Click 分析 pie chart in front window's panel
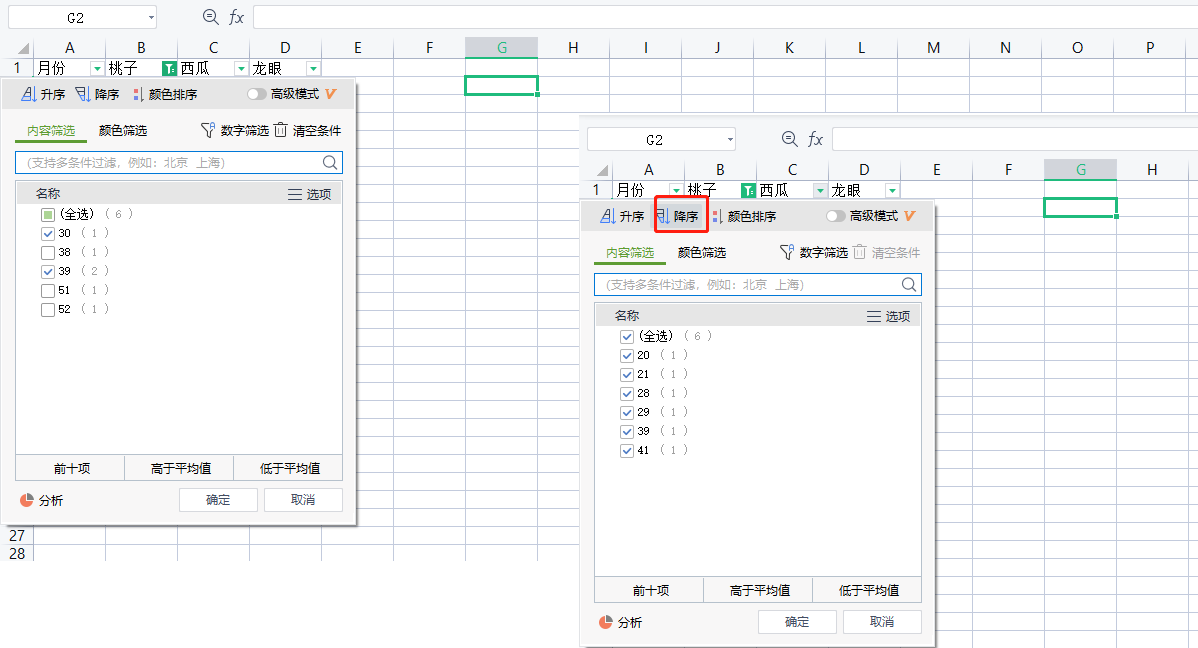1198x648 pixels. [x=606, y=622]
